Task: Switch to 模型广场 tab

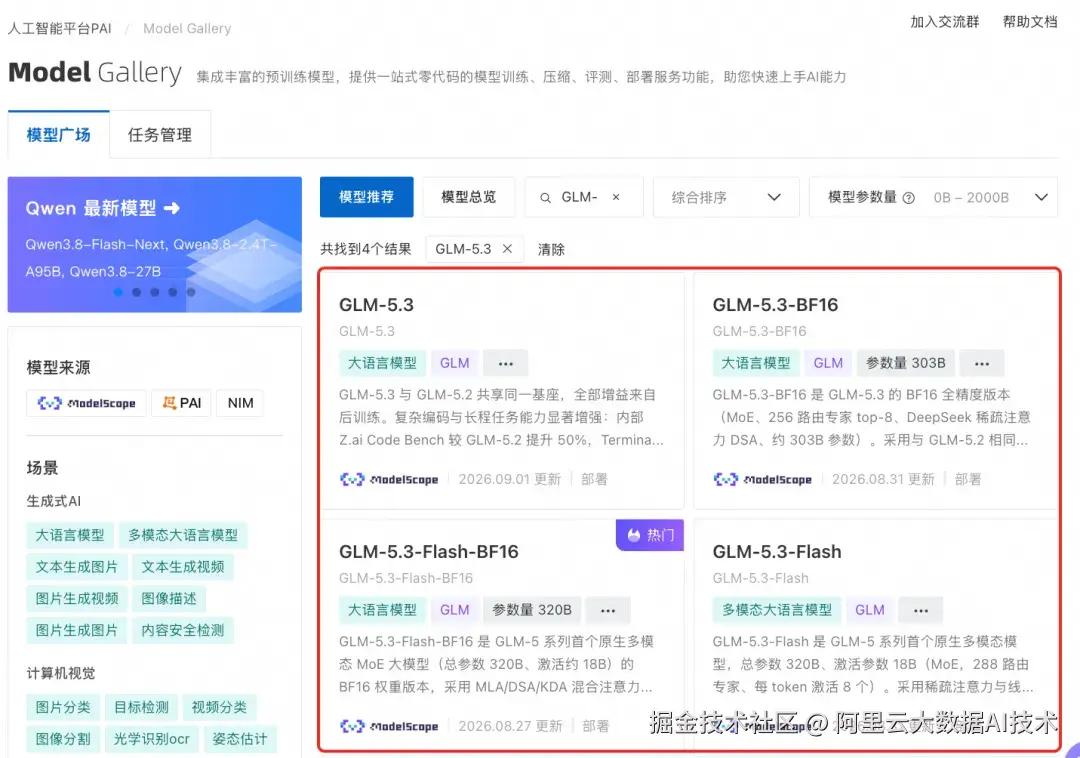Action: pyautogui.click(x=59, y=135)
